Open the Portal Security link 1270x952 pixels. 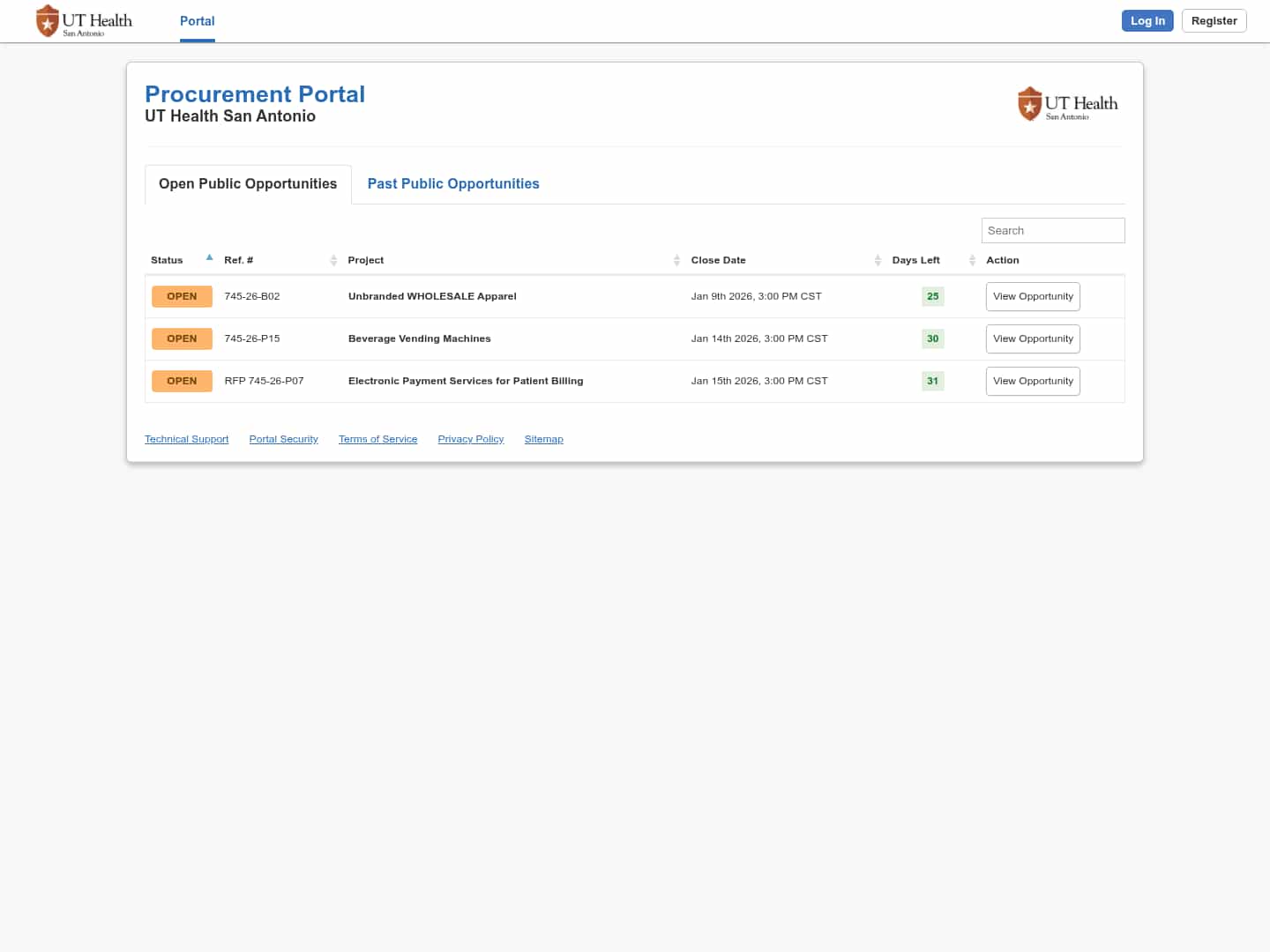coord(283,439)
